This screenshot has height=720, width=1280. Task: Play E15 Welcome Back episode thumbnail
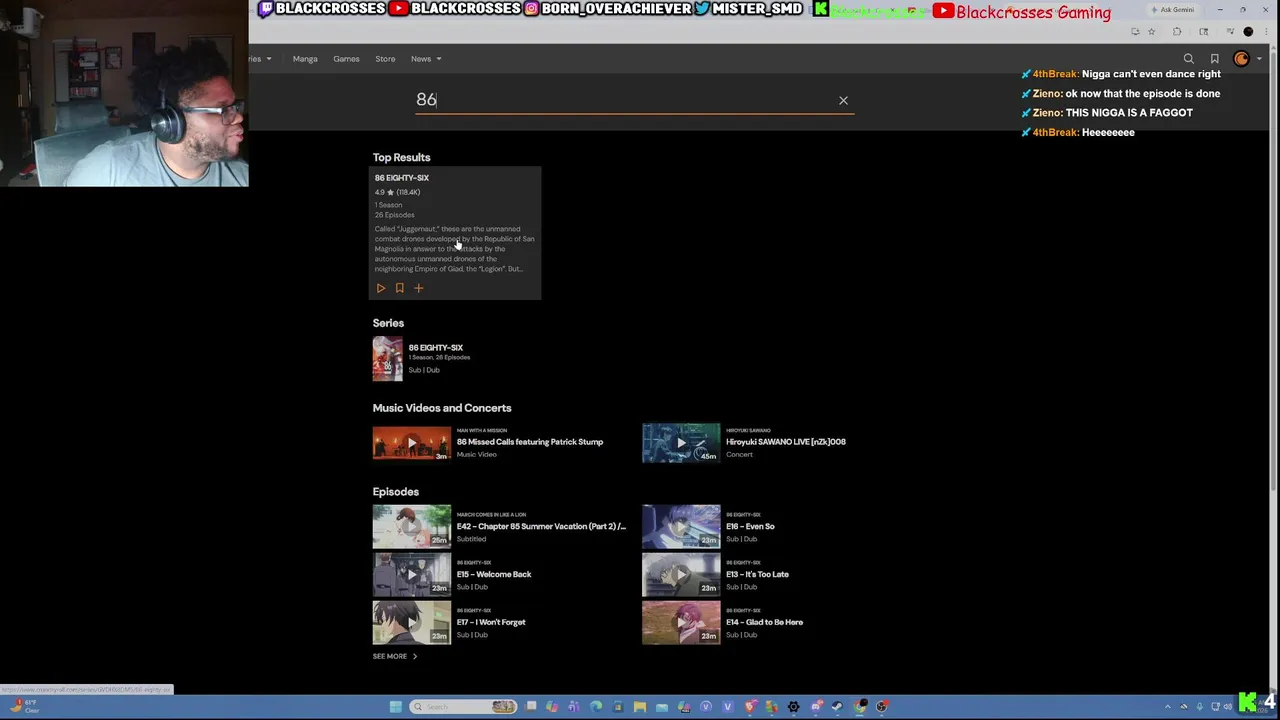point(412,575)
